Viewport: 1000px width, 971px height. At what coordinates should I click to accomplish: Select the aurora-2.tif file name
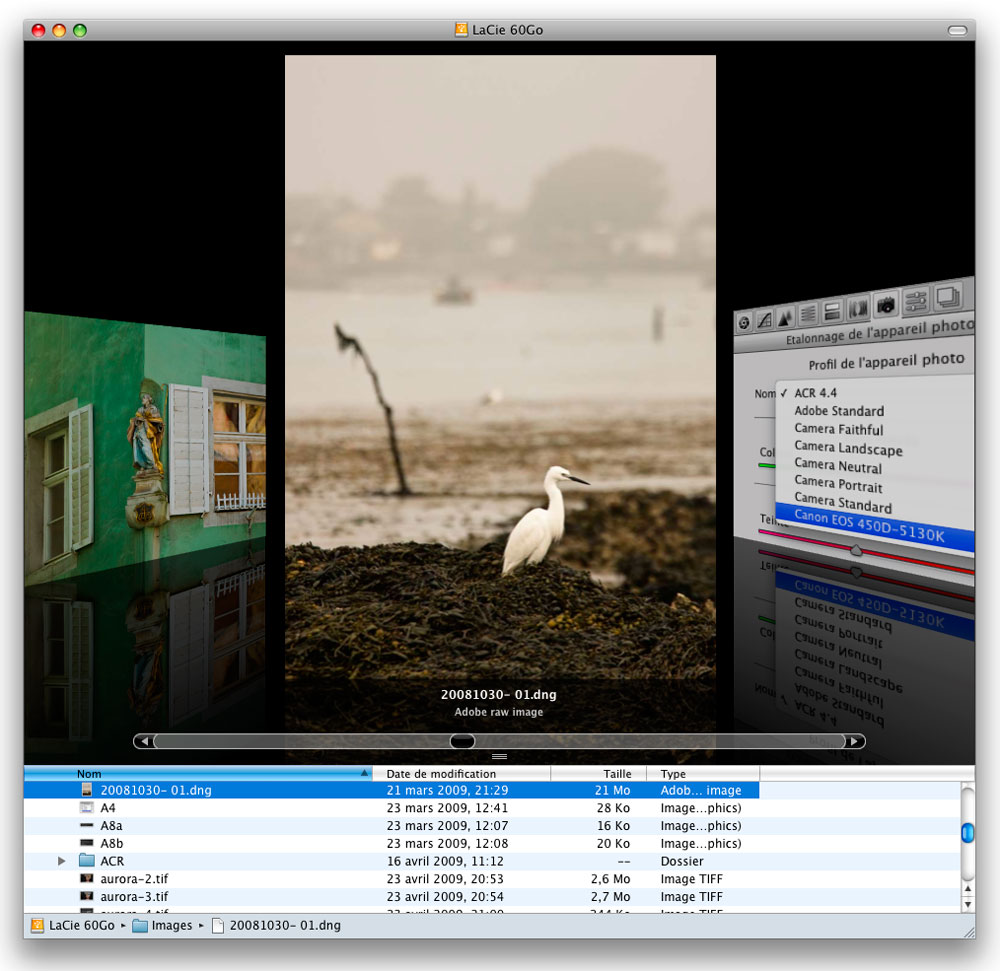click(134, 879)
